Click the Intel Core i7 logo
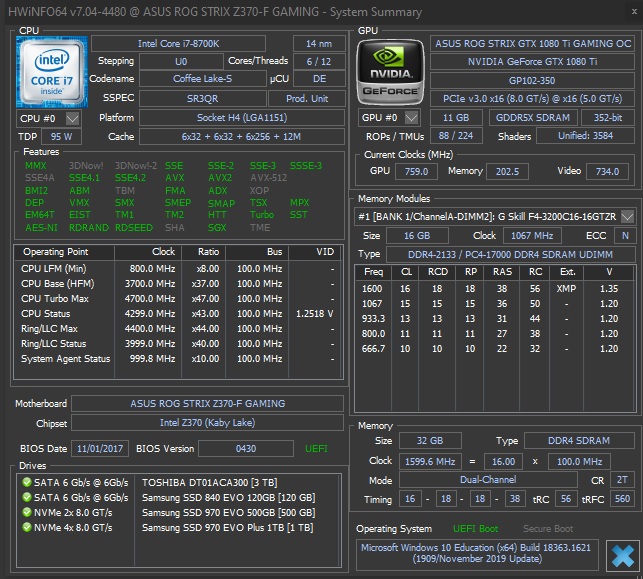 (x=52, y=72)
